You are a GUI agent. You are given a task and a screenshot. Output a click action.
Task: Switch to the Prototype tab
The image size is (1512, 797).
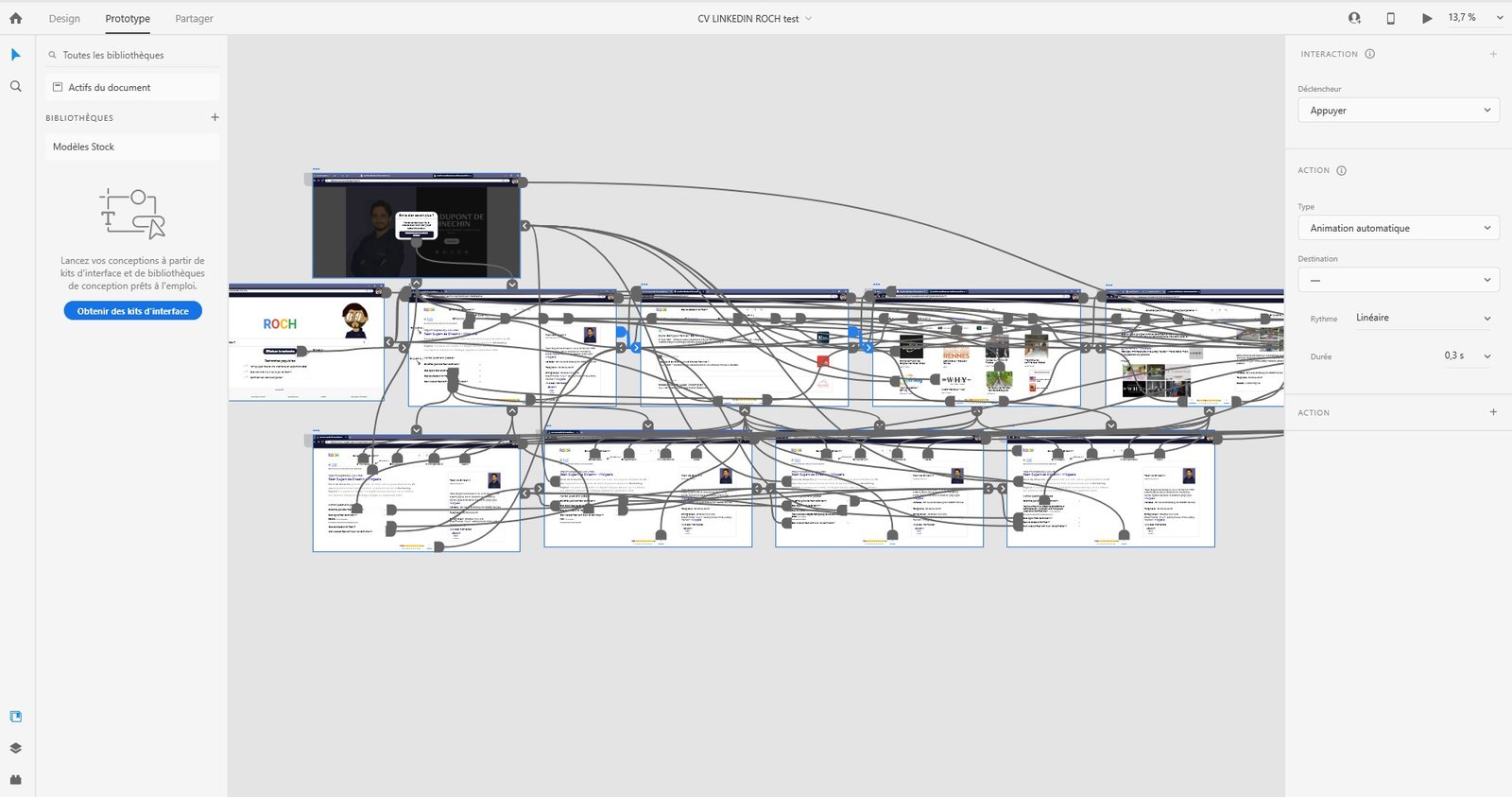(128, 18)
